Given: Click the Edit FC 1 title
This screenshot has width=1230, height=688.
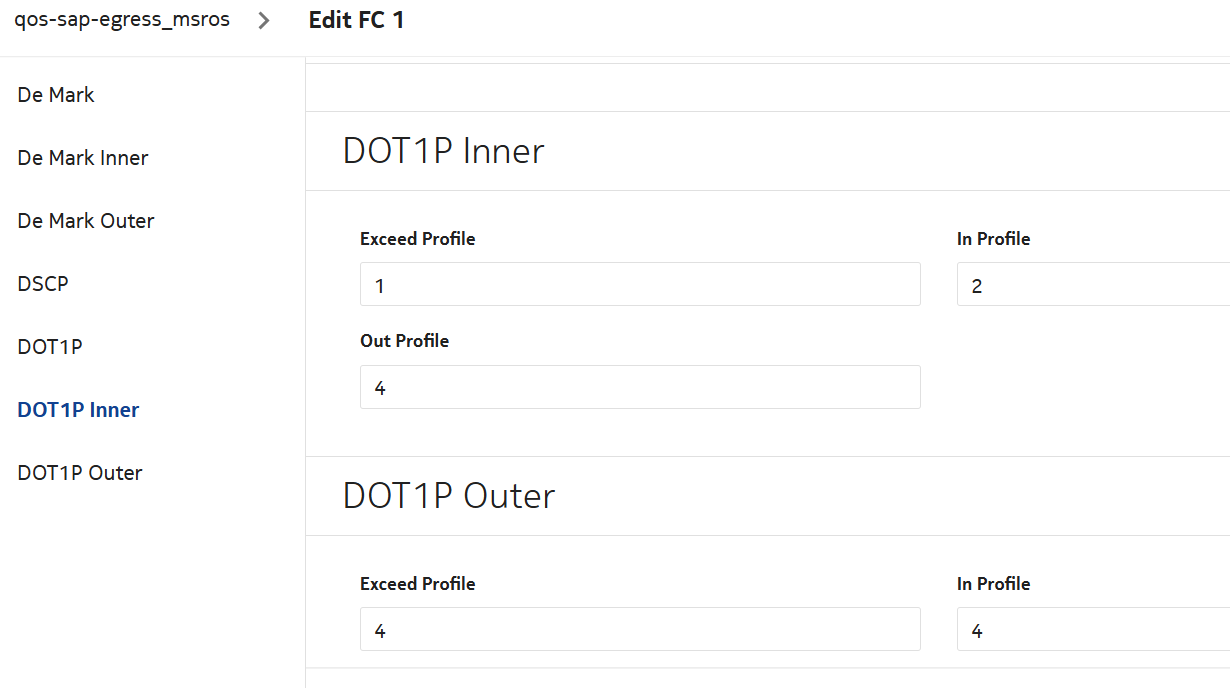Looking at the screenshot, I should (357, 20).
